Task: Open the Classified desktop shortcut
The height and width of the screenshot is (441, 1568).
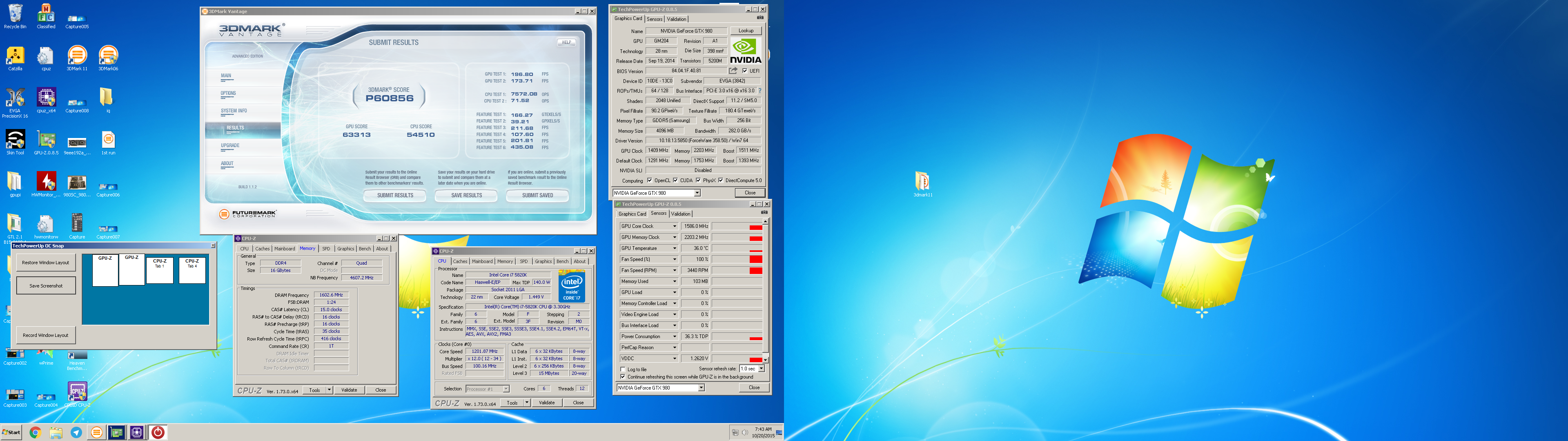Action: pos(46,16)
